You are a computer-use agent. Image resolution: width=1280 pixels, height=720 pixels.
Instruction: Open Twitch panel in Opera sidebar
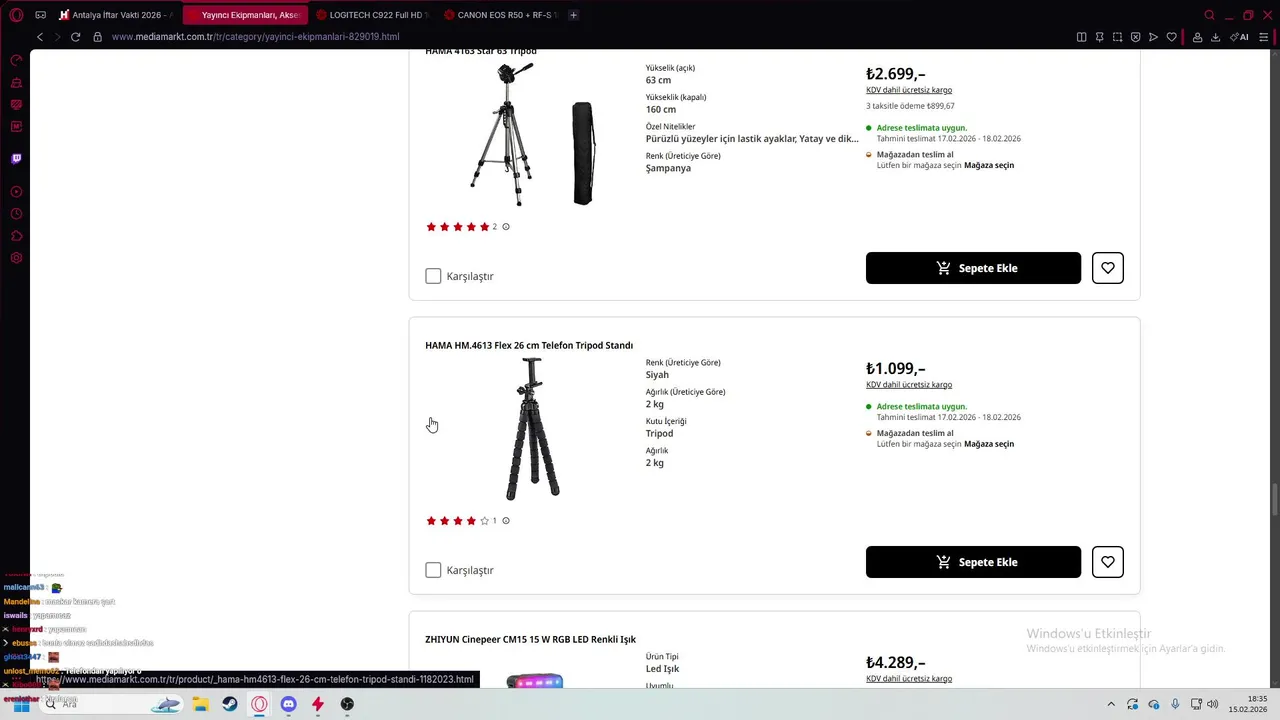point(16,159)
